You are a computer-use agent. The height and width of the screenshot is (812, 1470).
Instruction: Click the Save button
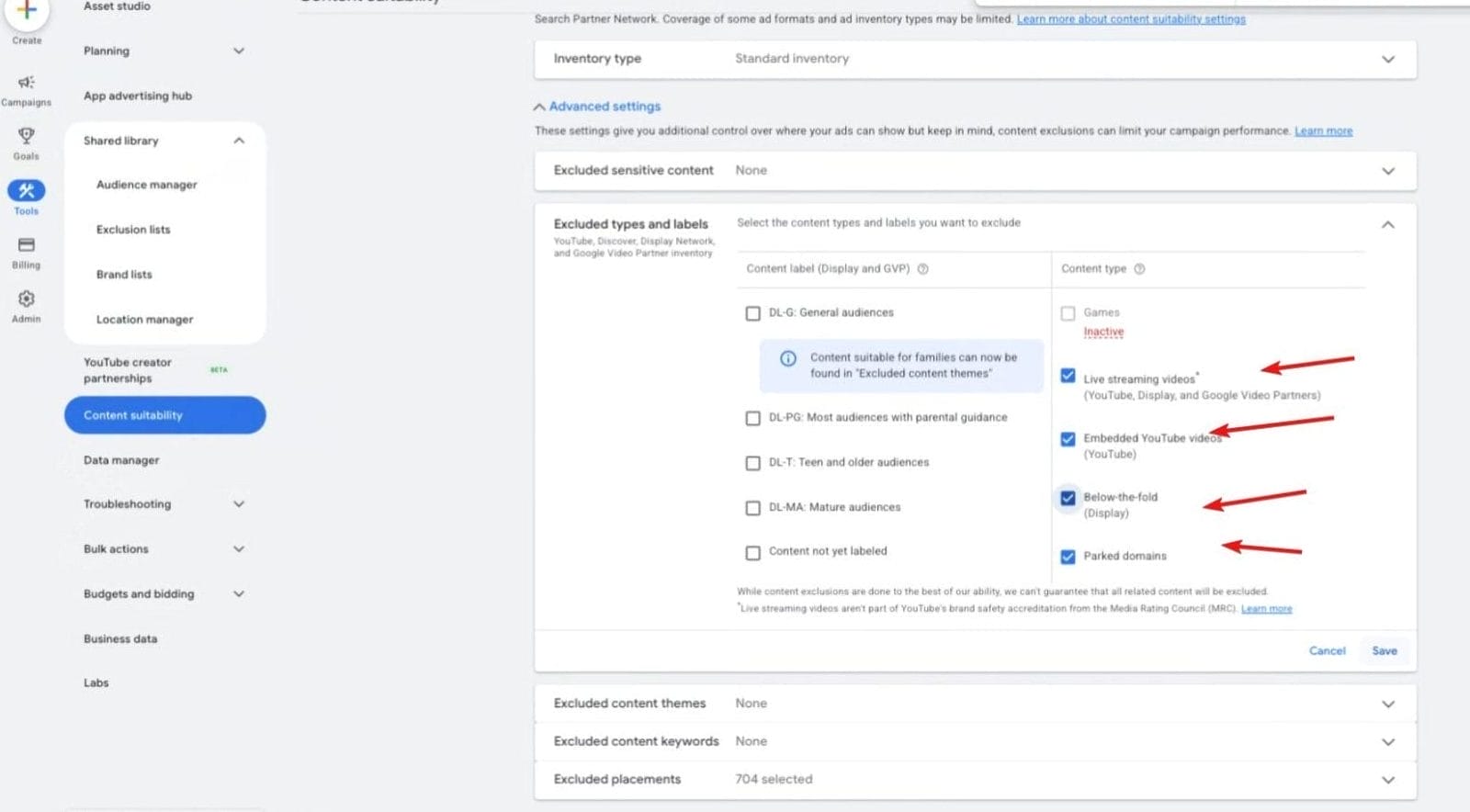1385,651
